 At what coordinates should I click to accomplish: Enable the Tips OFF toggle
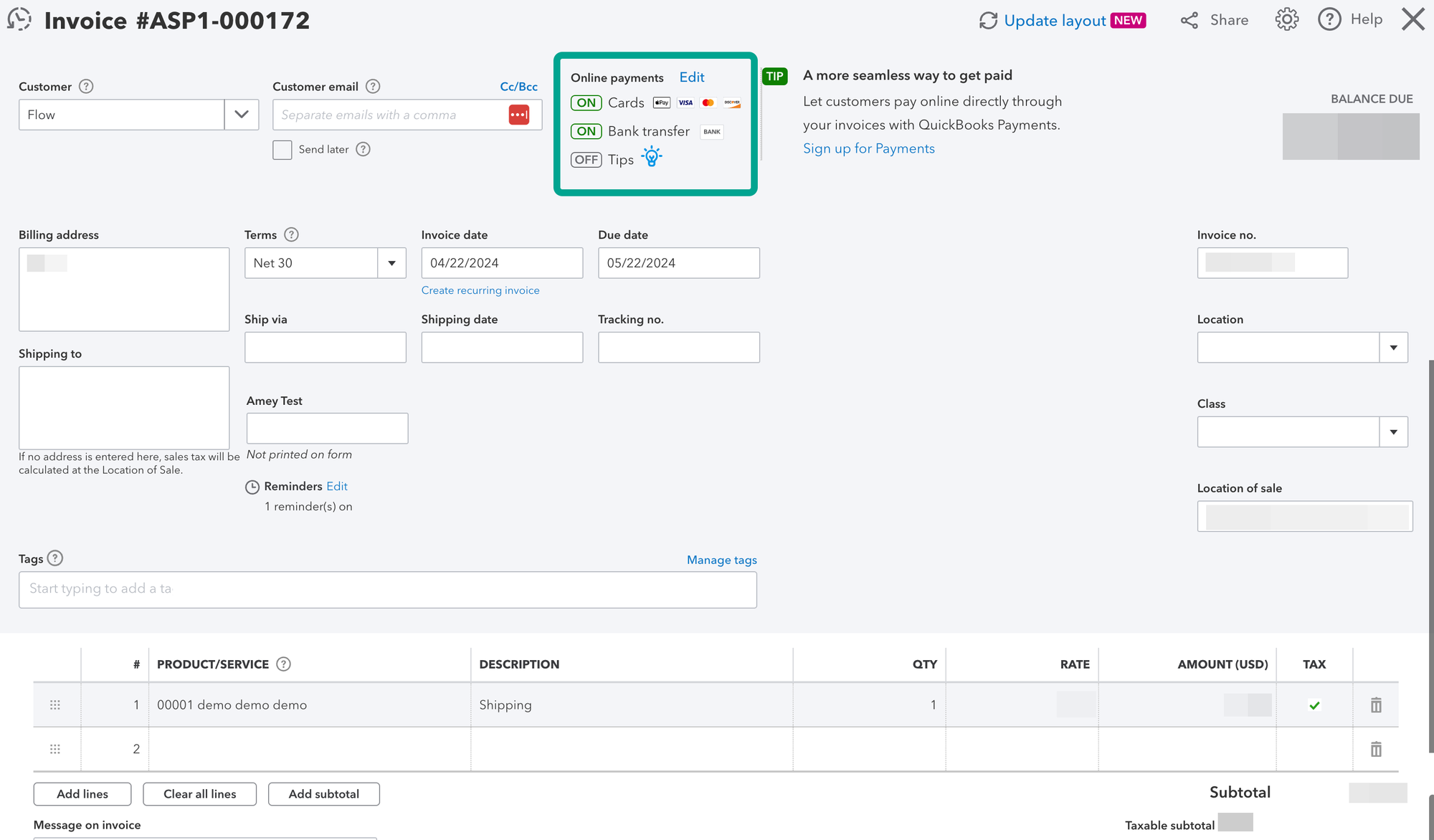585,159
